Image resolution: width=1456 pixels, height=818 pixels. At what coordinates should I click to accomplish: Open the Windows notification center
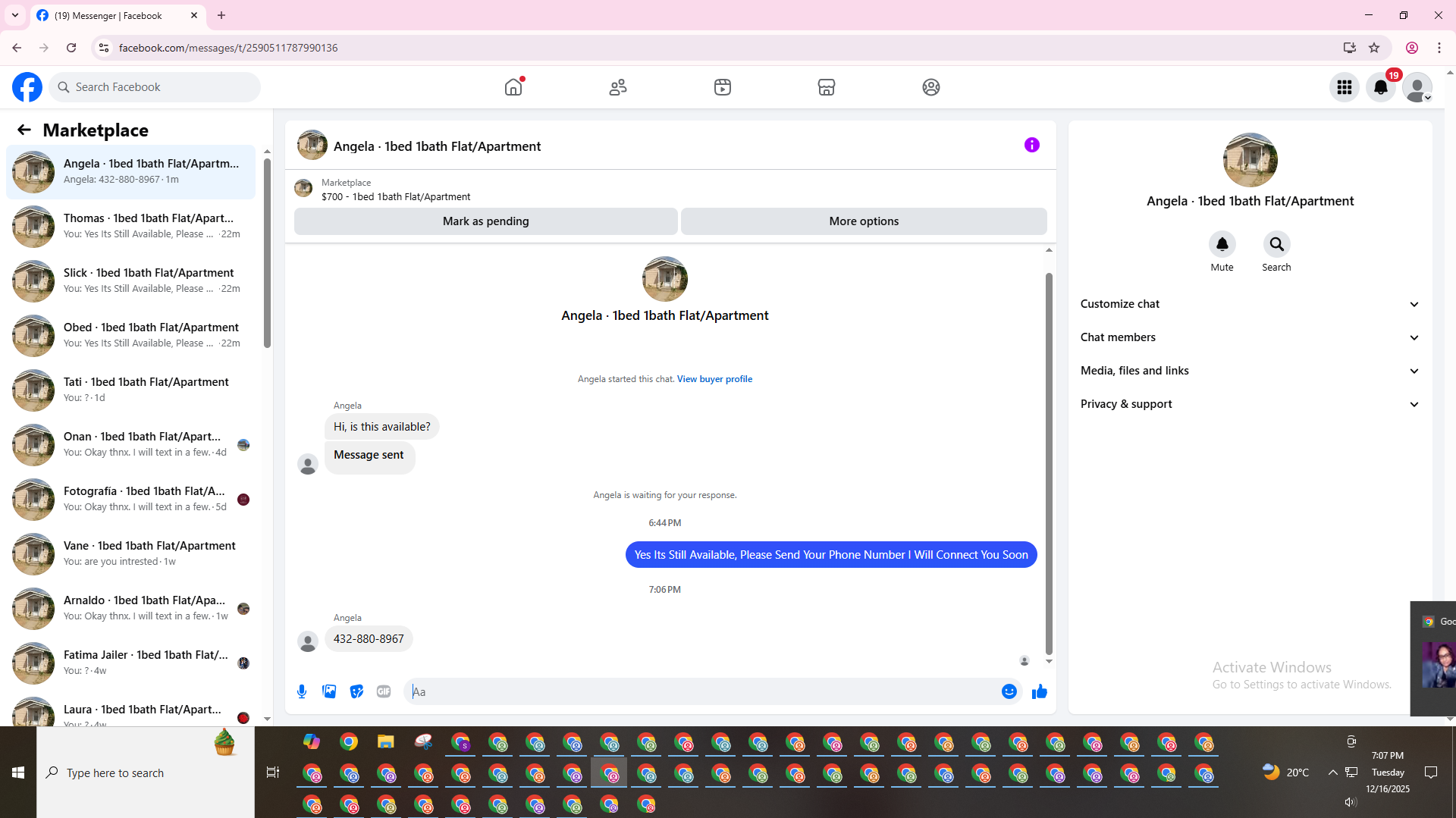pyautogui.click(x=1431, y=773)
